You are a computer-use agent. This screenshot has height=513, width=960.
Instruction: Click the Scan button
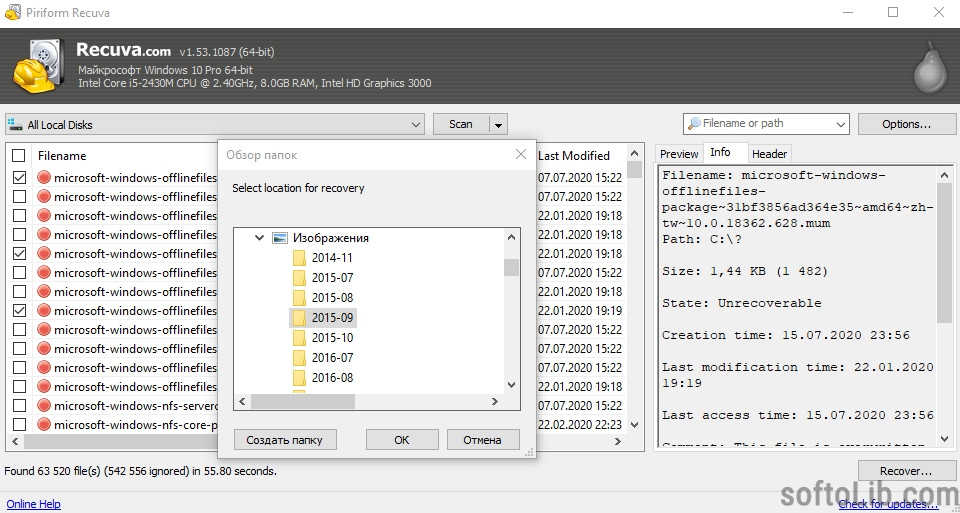point(460,124)
